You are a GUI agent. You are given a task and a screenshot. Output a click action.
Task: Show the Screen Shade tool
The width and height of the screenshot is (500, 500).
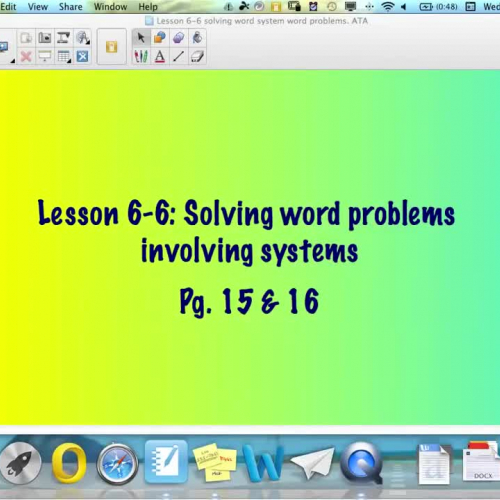(x=45, y=56)
